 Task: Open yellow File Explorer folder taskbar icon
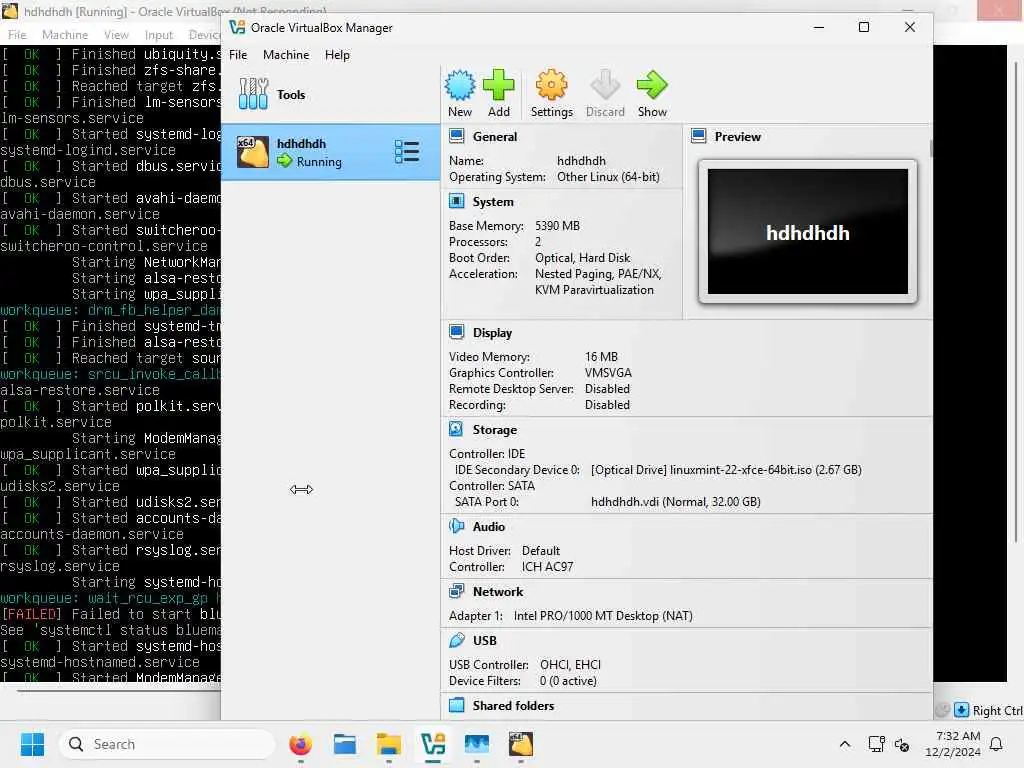(x=389, y=744)
